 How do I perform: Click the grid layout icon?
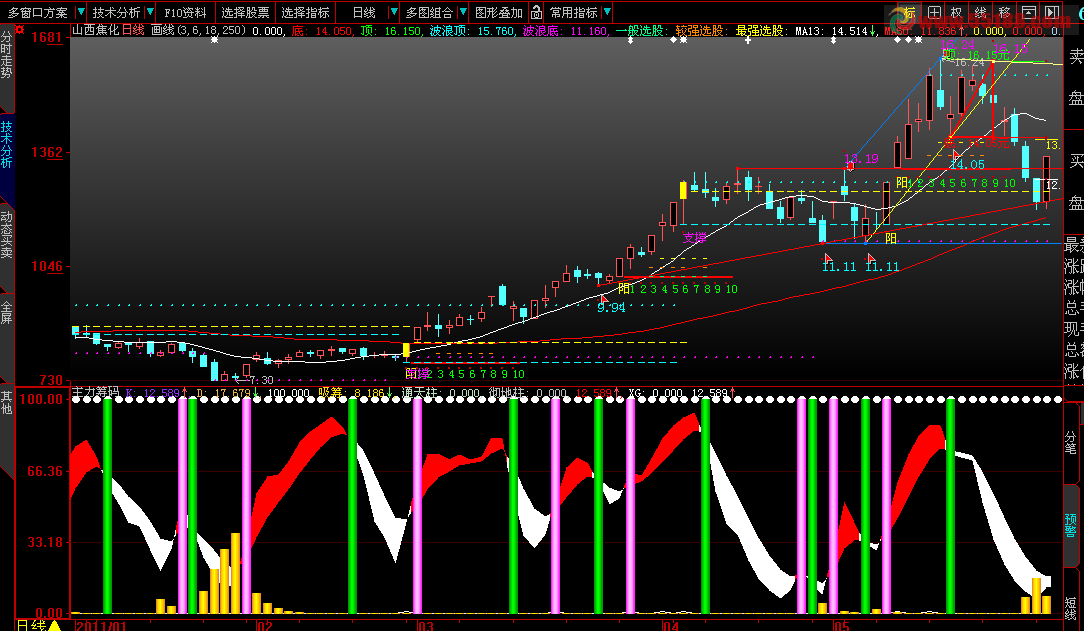(x=934, y=12)
